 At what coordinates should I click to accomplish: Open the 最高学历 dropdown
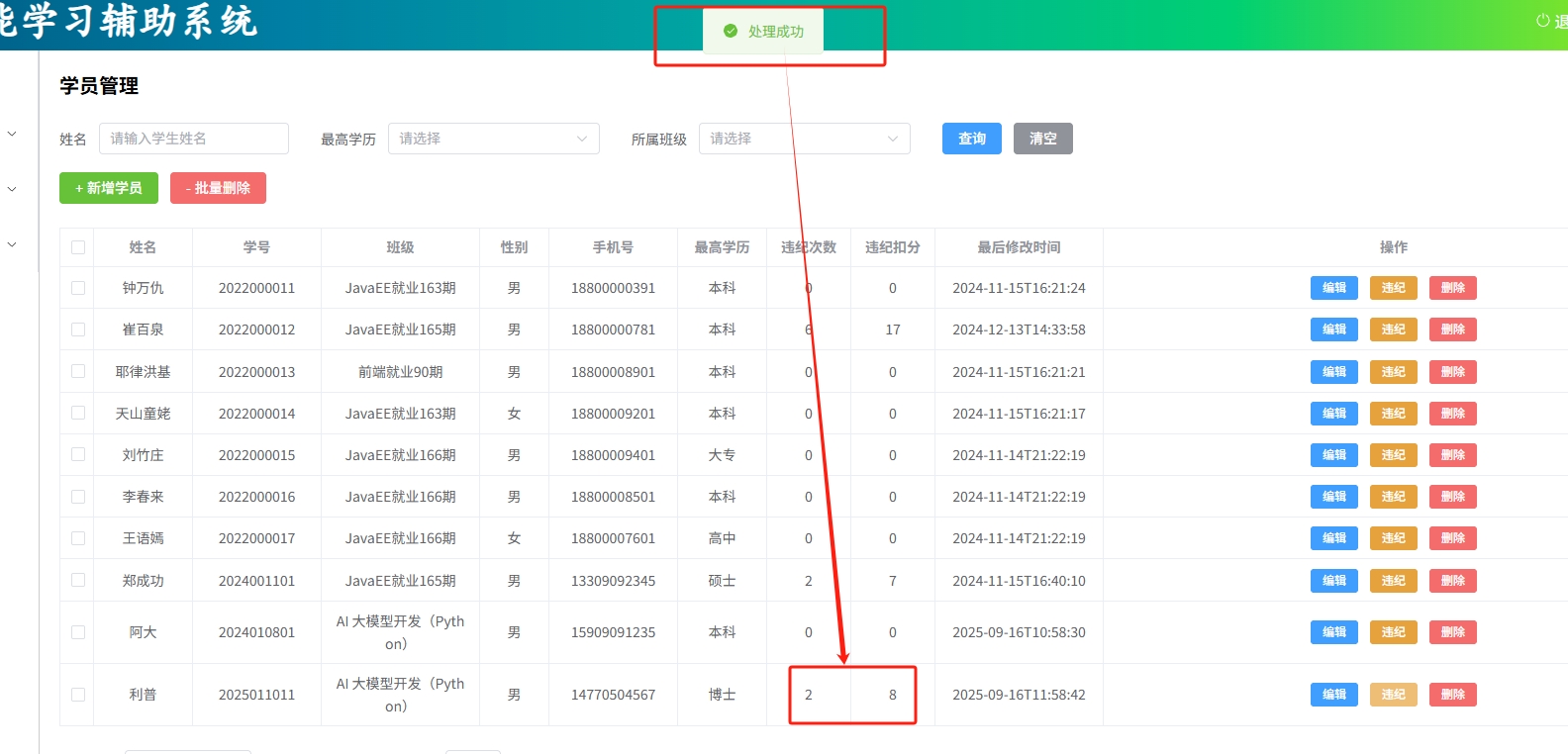pyautogui.click(x=494, y=139)
